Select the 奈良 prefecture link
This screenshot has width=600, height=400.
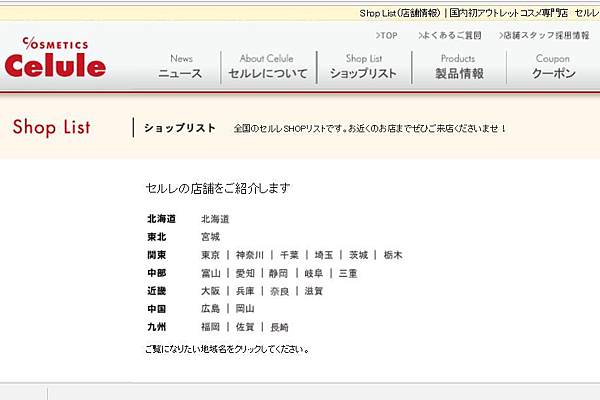[279, 291]
